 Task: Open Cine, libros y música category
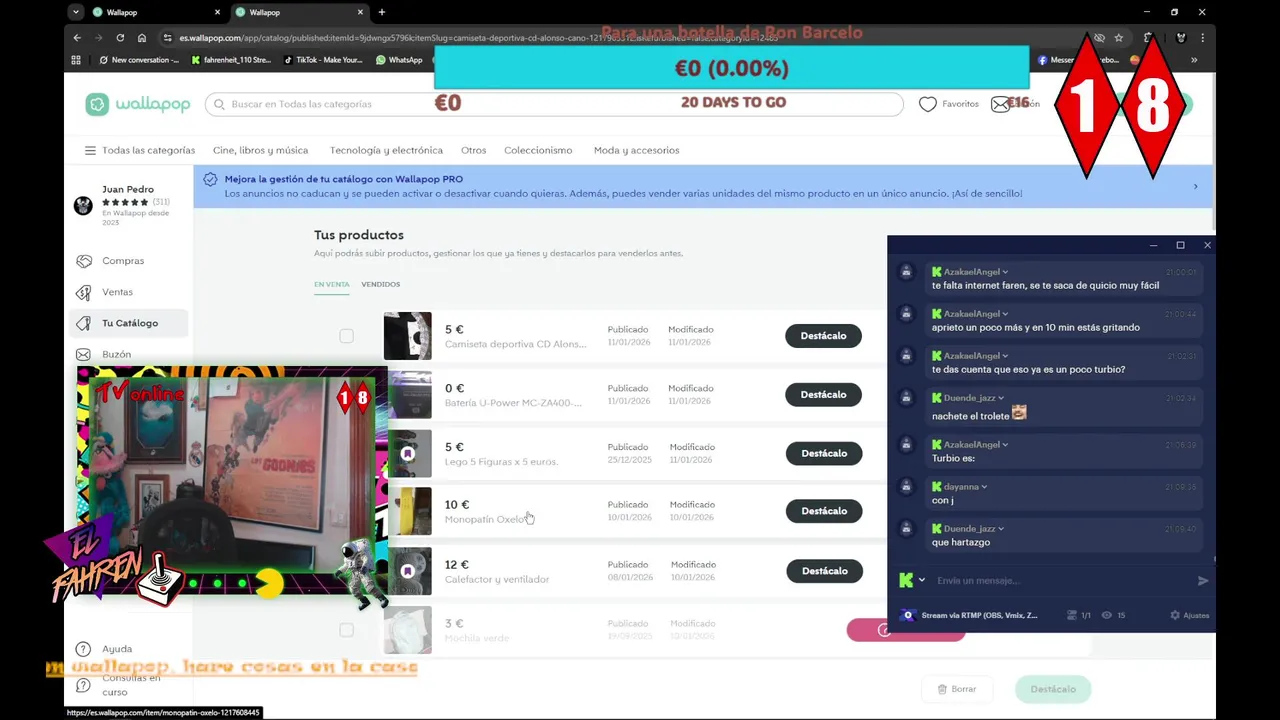(x=260, y=150)
